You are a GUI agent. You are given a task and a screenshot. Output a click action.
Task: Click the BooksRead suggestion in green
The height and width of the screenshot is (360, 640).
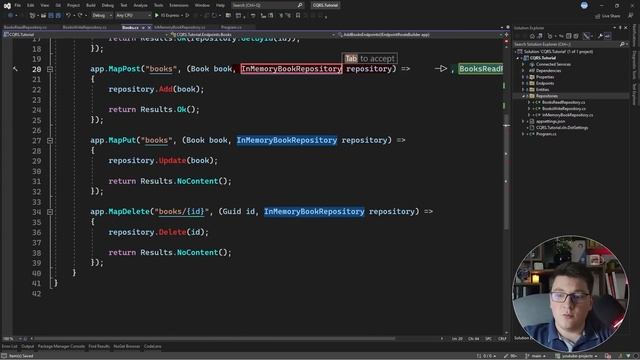click(x=480, y=69)
